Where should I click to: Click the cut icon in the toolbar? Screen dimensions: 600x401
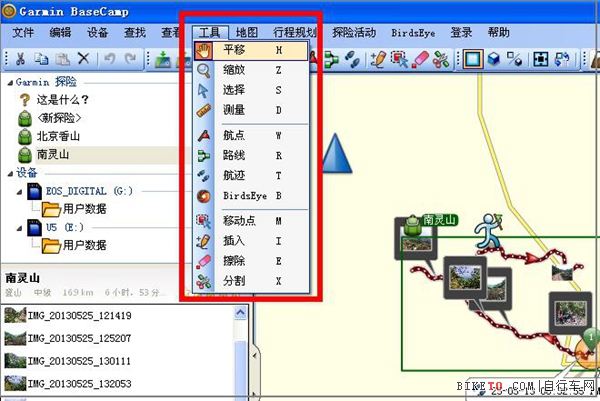(20, 60)
